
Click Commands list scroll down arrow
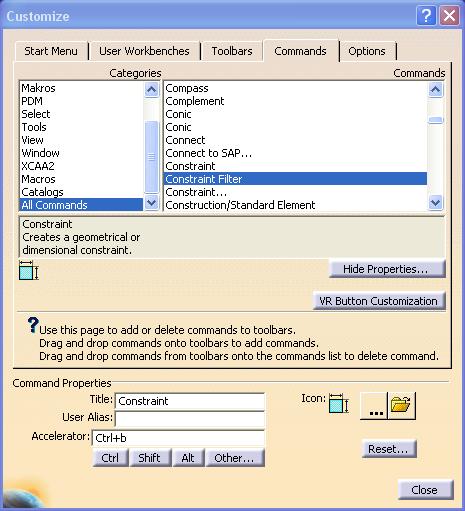435,202
